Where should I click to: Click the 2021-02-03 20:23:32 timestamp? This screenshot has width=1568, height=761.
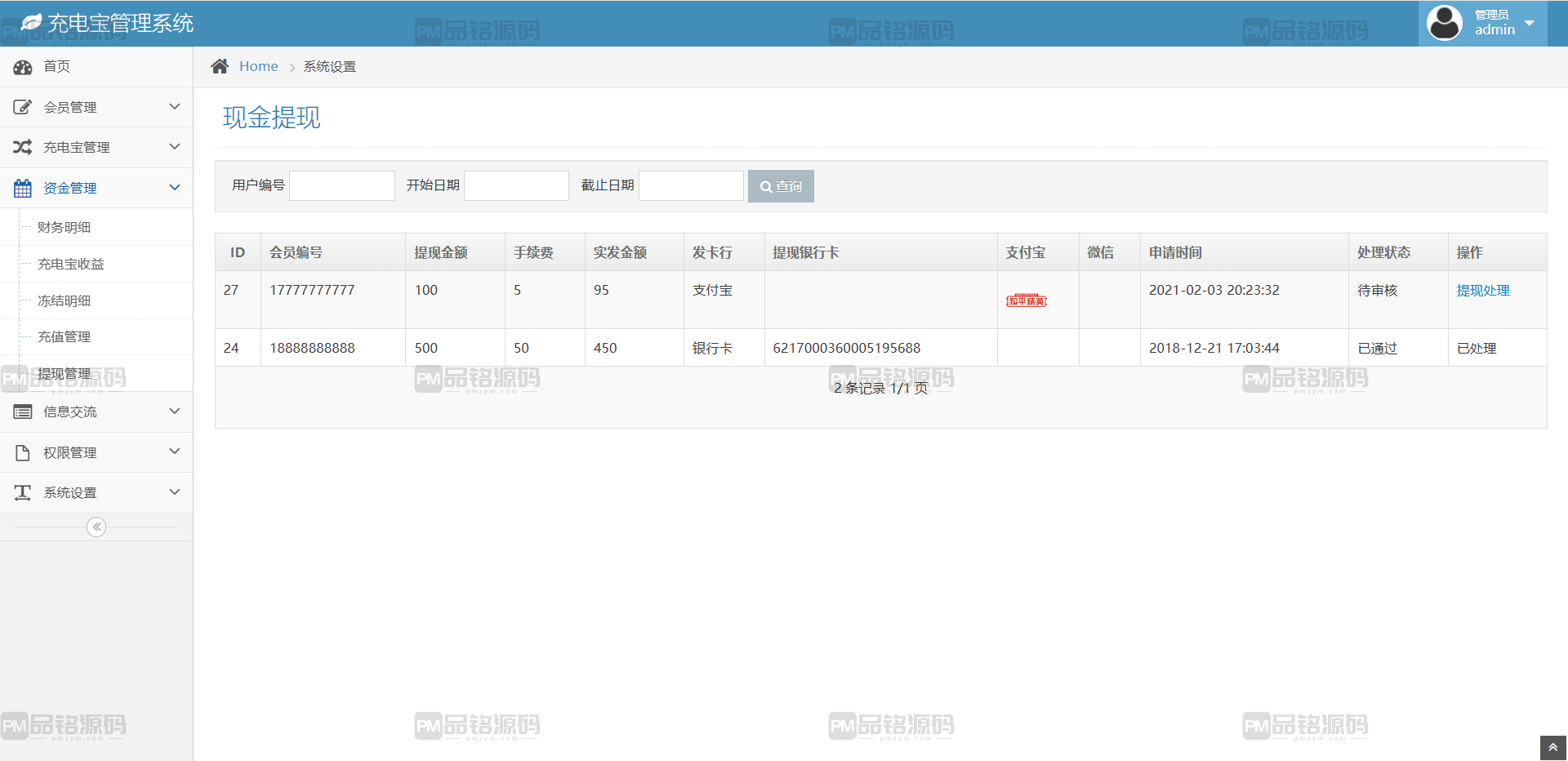pyautogui.click(x=1214, y=290)
